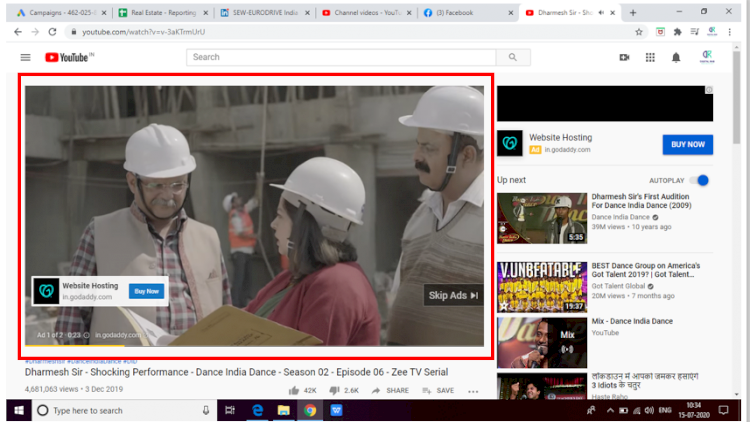The width and height of the screenshot is (750, 422).
Task: Like the video with thumbs up
Action: (294, 390)
